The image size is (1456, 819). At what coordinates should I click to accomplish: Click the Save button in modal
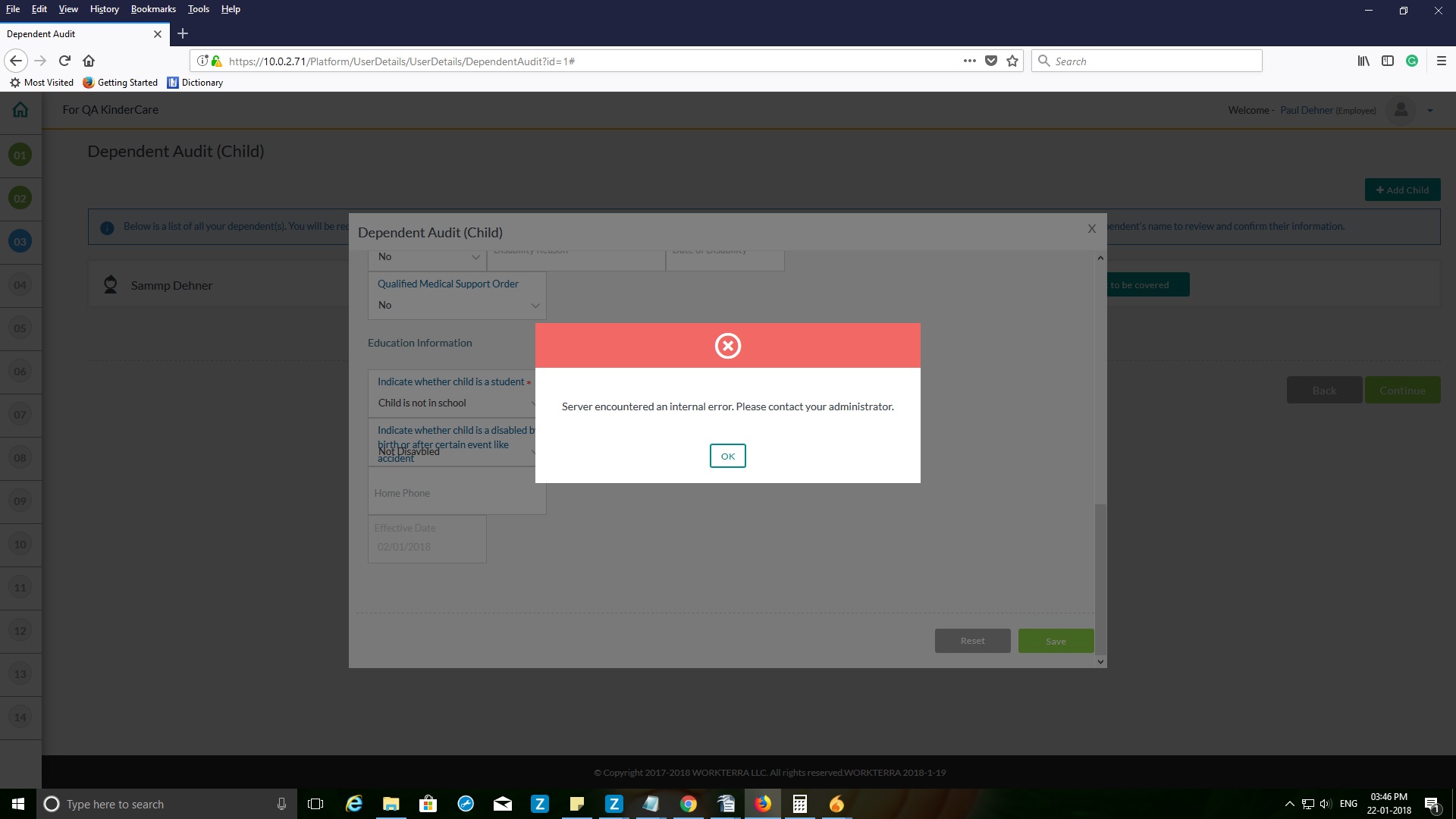pos(1056,641)
